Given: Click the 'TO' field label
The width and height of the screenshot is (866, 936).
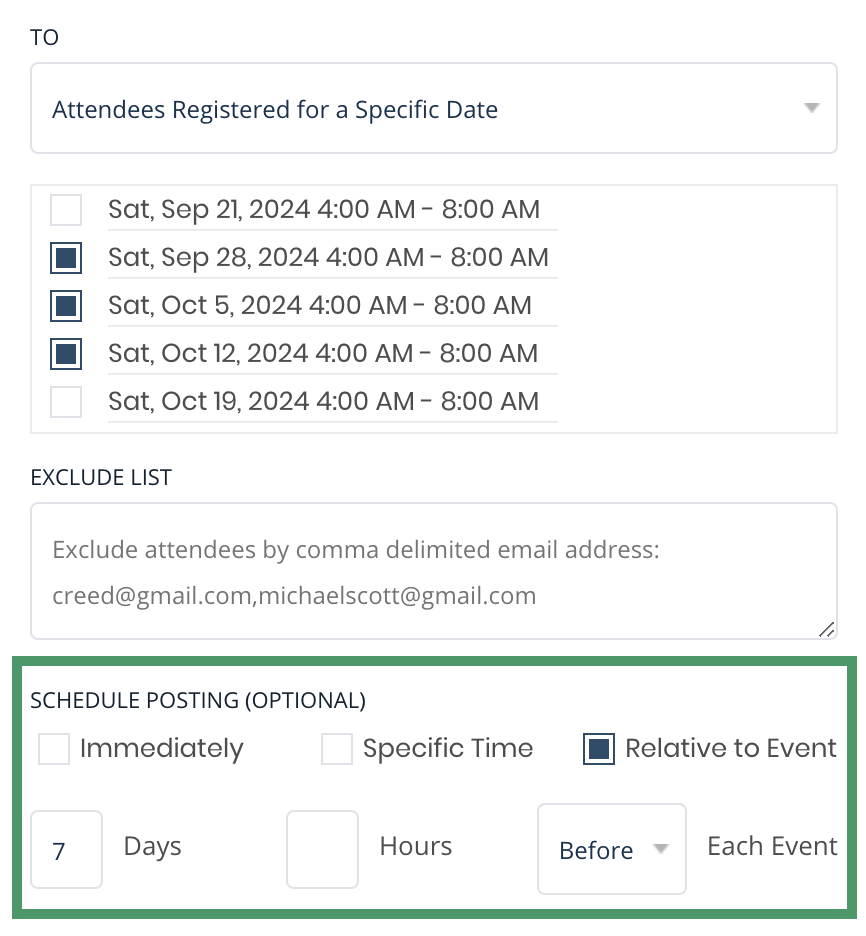Looking at the screenshot, I should point(44,38).
